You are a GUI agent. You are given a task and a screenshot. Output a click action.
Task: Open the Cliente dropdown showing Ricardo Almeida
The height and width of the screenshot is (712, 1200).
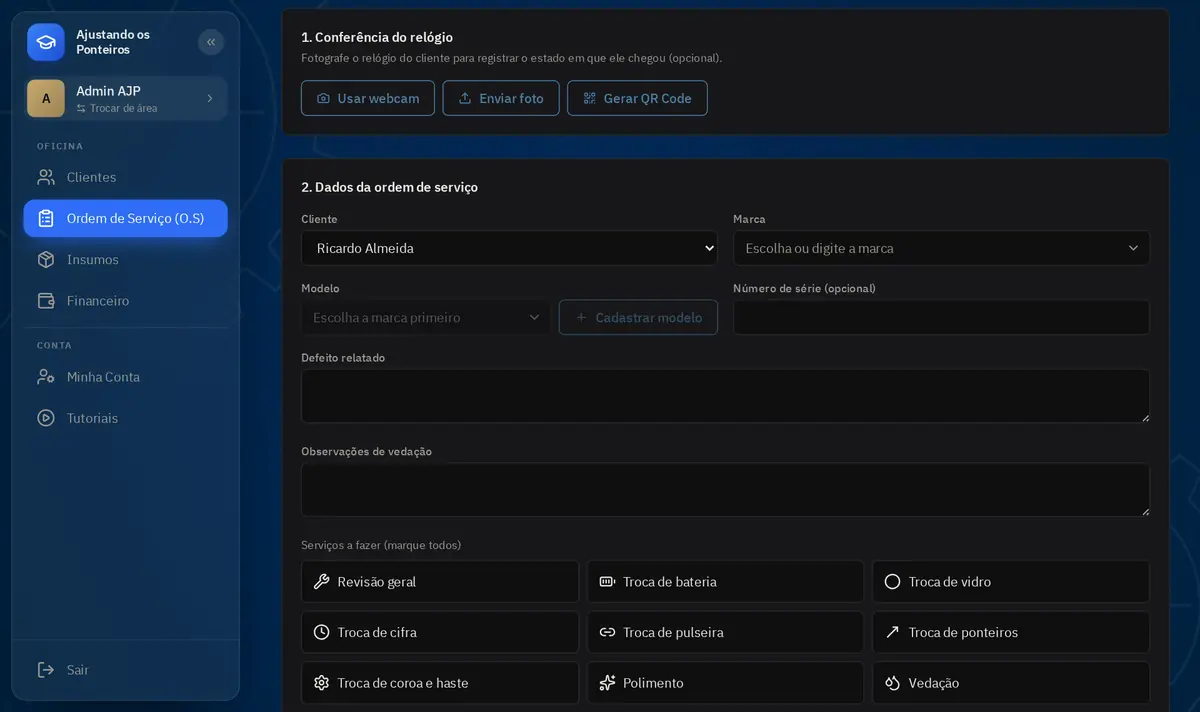click(509, 248)
